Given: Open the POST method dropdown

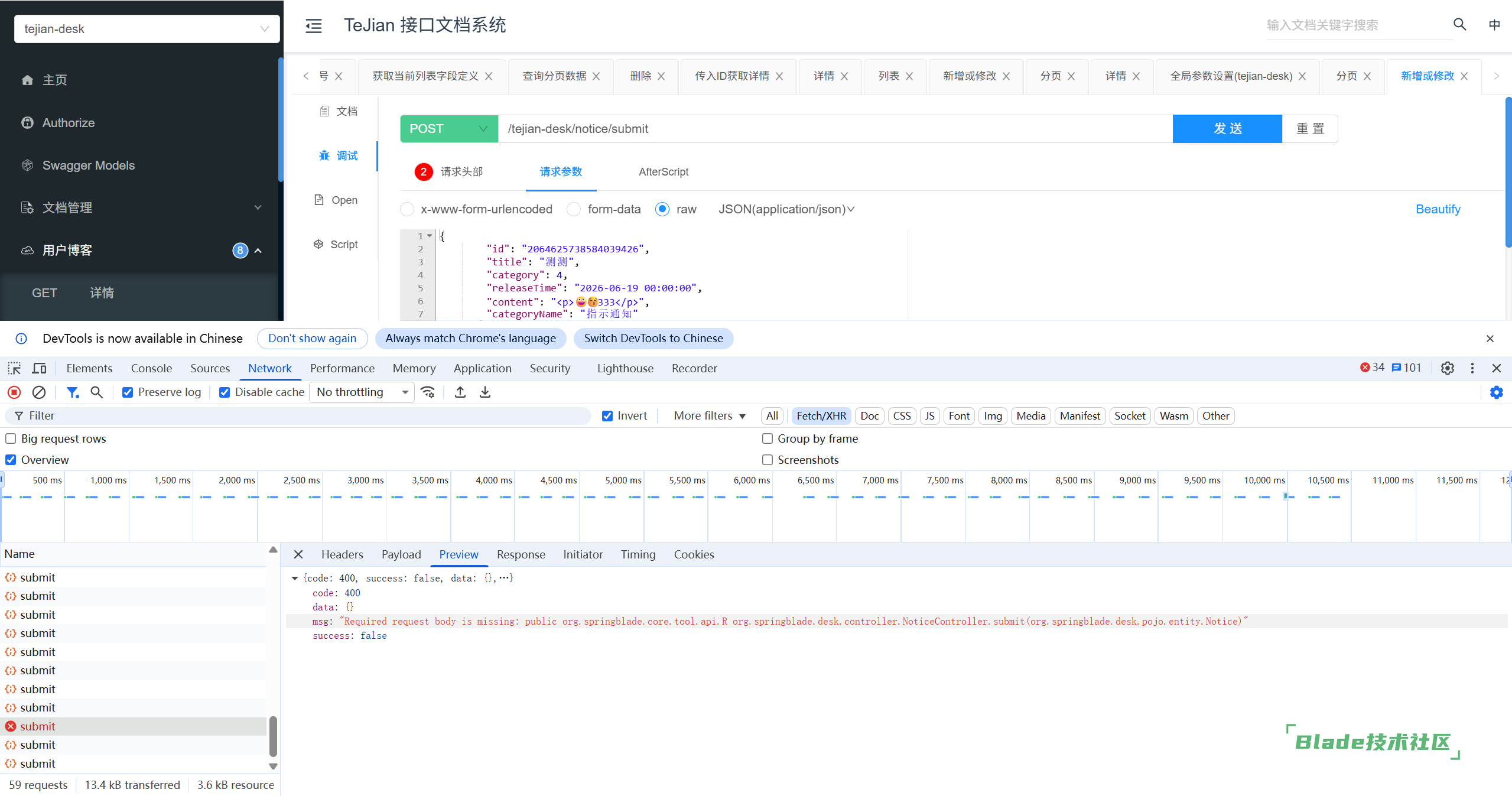Looking at the screenshot, I should pos(449,129).
